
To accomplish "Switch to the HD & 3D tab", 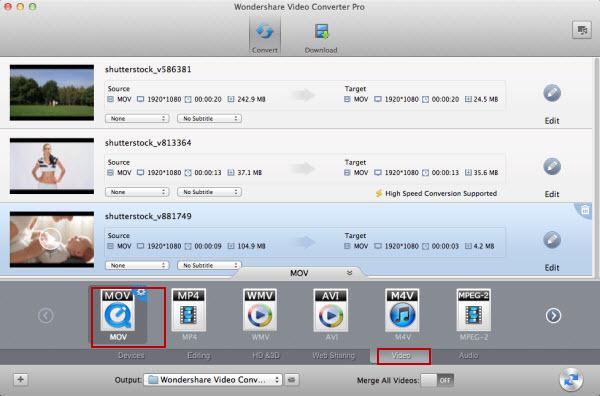I will [x=266, y=355].
